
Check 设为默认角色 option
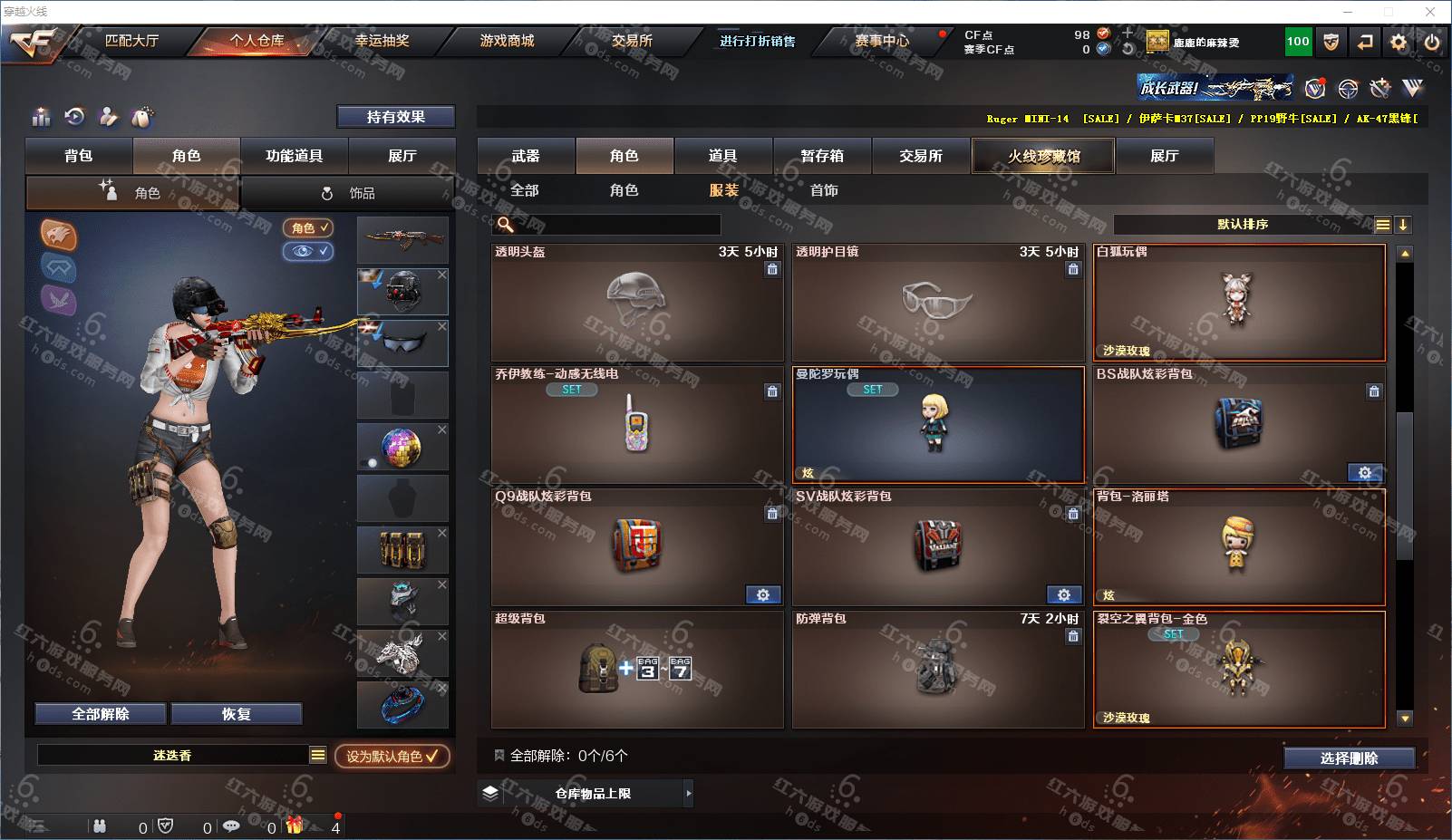[x=392, y=756]
